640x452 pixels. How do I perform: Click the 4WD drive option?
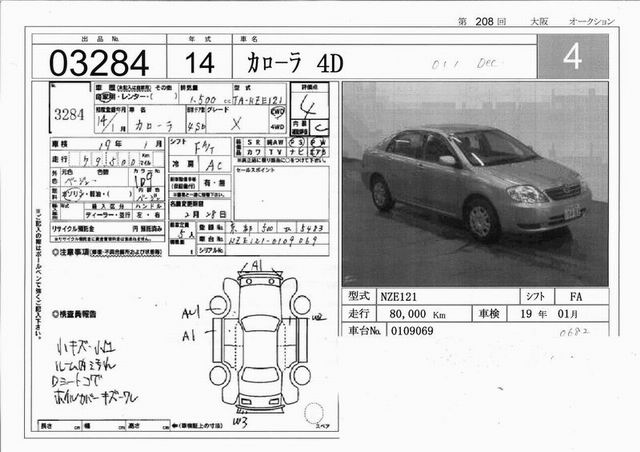278,127
